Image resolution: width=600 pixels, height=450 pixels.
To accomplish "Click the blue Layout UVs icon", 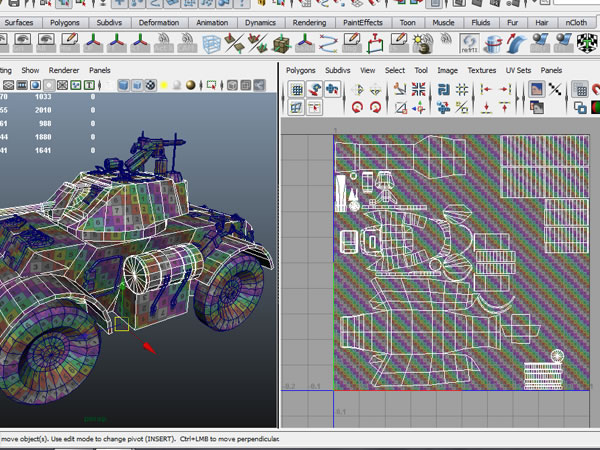I will pos(443,90).
